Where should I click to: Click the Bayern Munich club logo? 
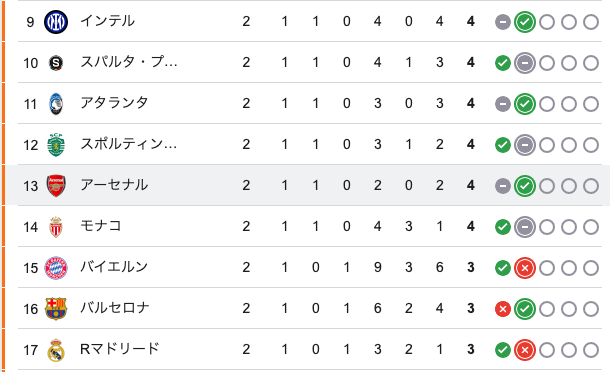tap(56, 268)
